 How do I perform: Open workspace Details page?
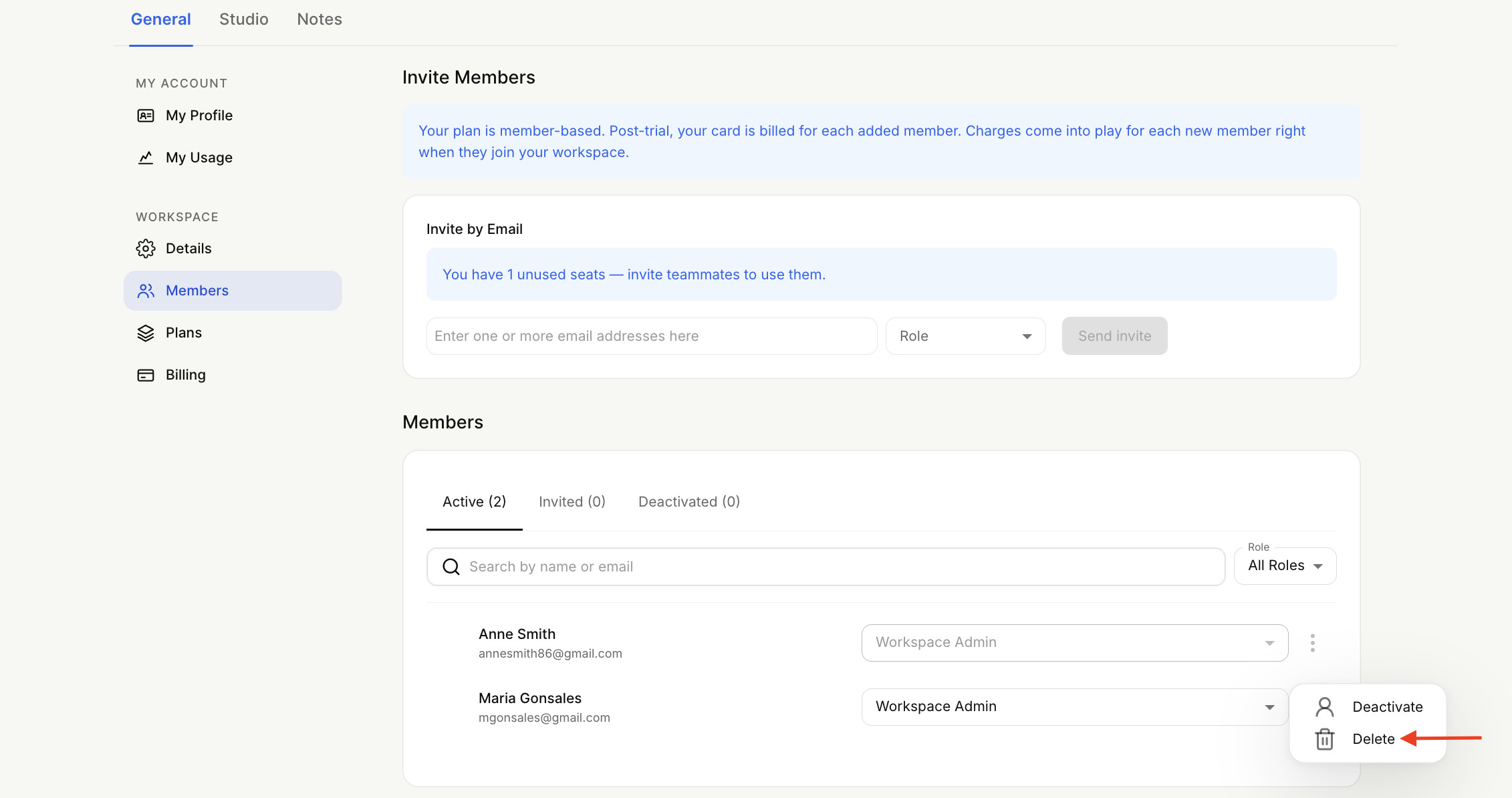click(188, 249)
